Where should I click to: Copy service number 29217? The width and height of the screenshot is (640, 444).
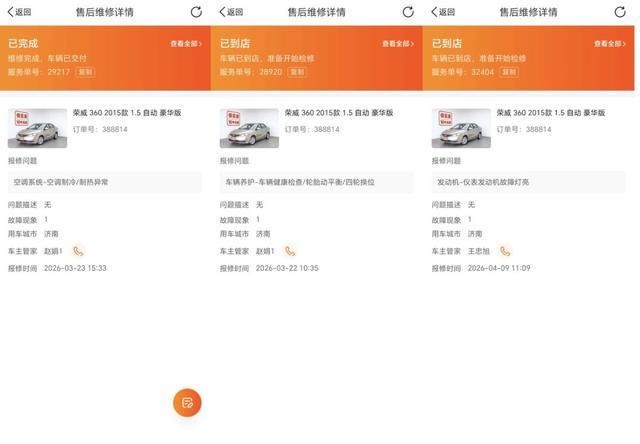tap(86, 73)
